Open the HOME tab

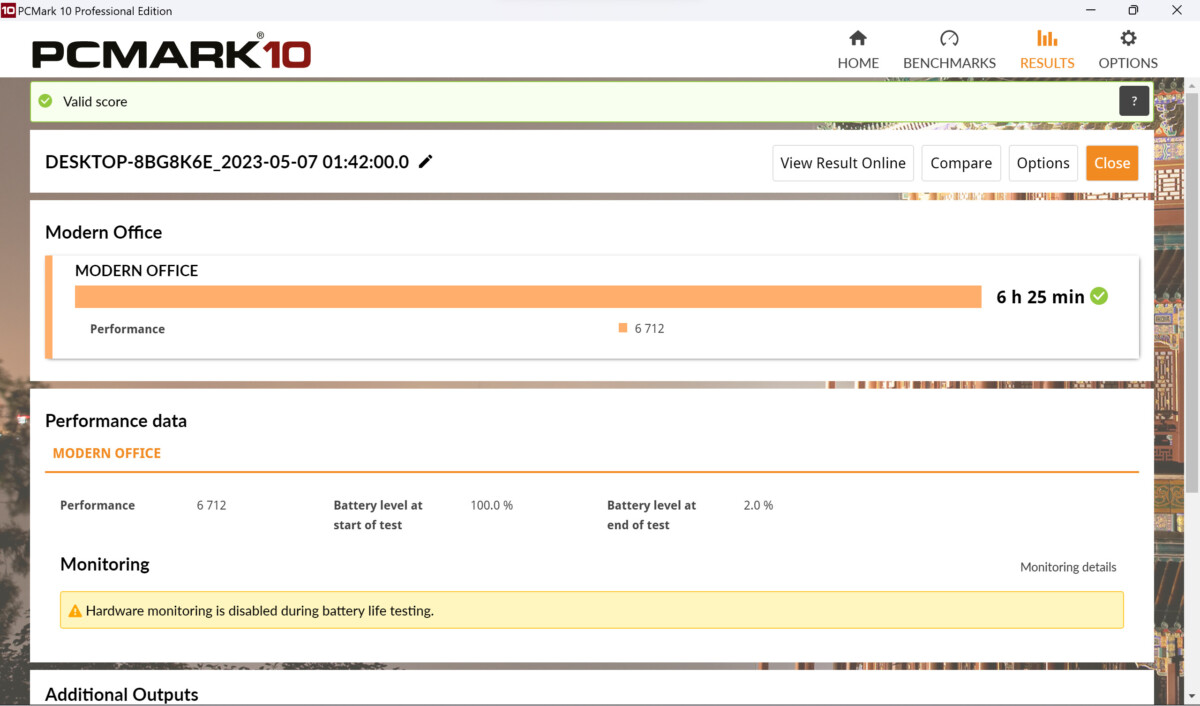[x=858, y=50]
